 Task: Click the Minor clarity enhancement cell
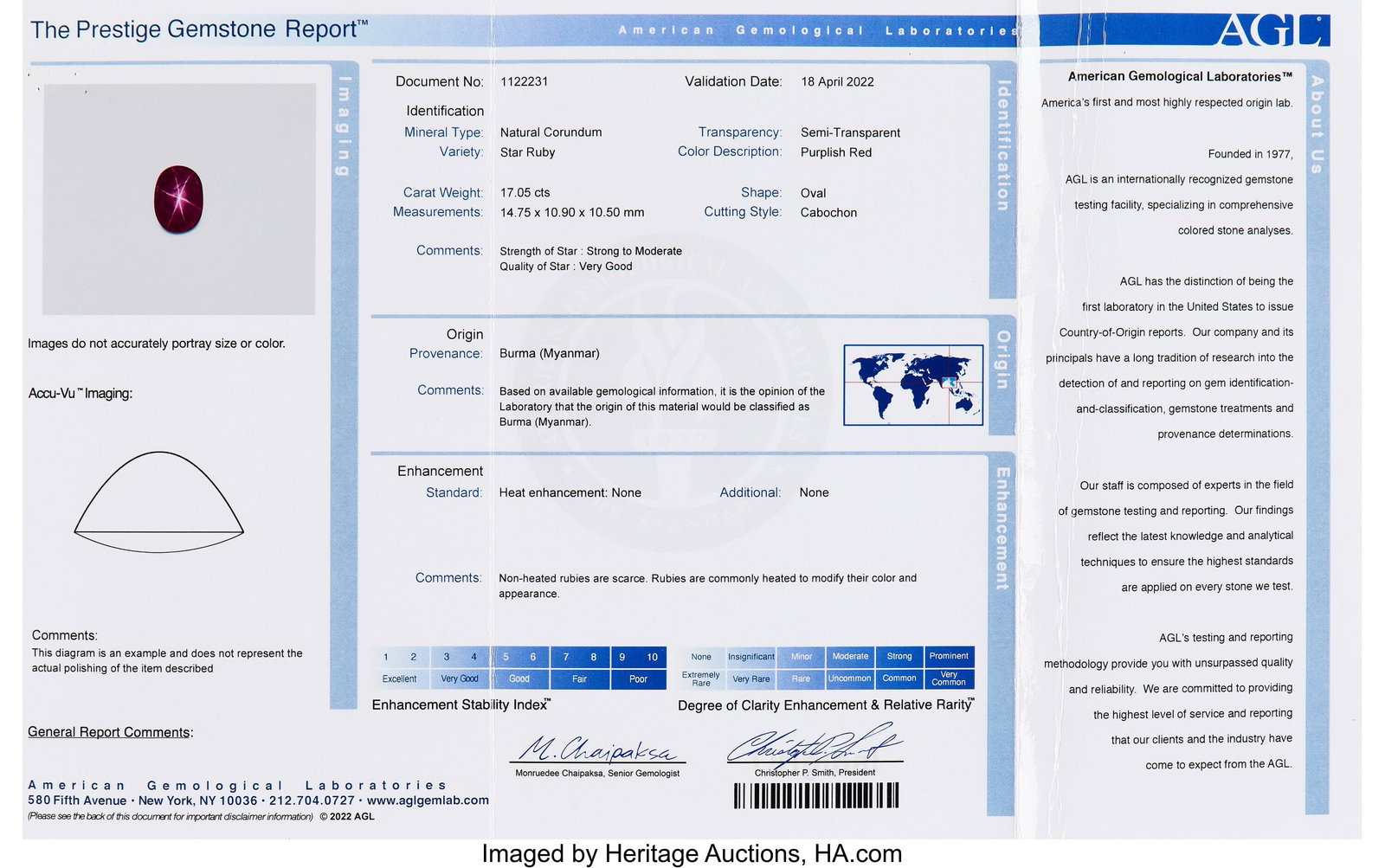pyautogui.click(x=802, y=657)
